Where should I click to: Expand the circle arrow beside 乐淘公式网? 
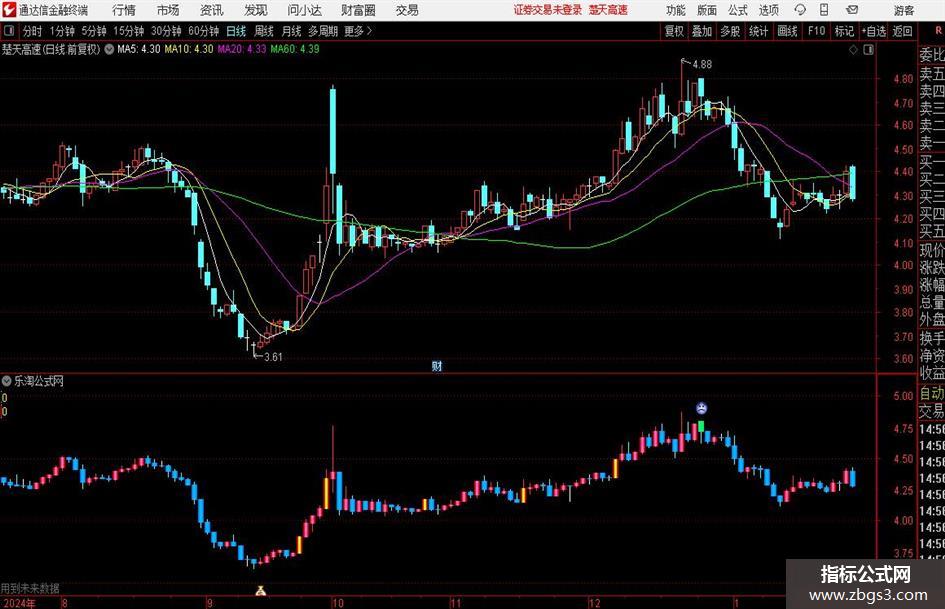tap(7, 380)
